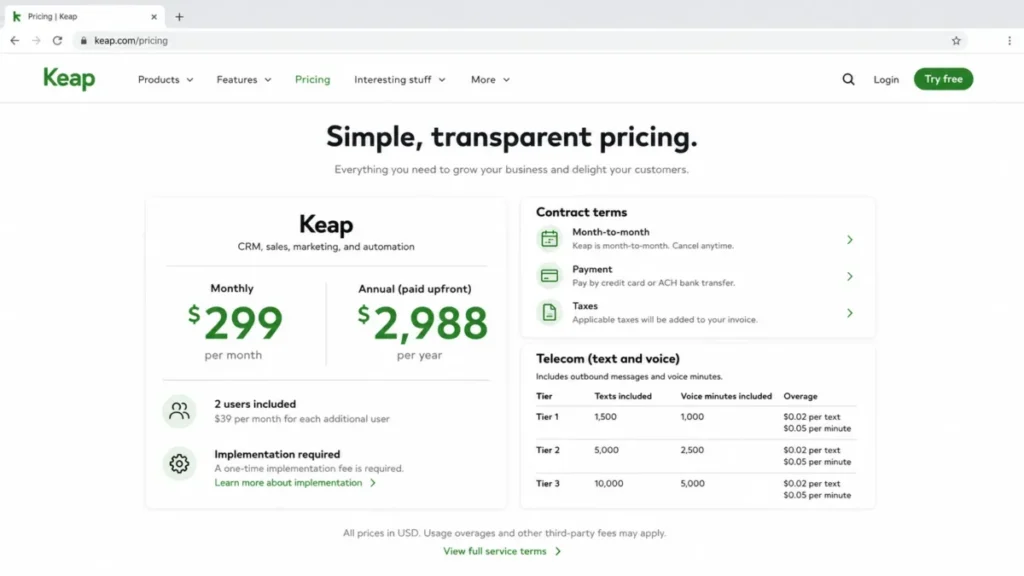This screenshot has width=1024, height=576.
Task: Click the 'Tier 1' row label
Action: [x=547, y=417]
